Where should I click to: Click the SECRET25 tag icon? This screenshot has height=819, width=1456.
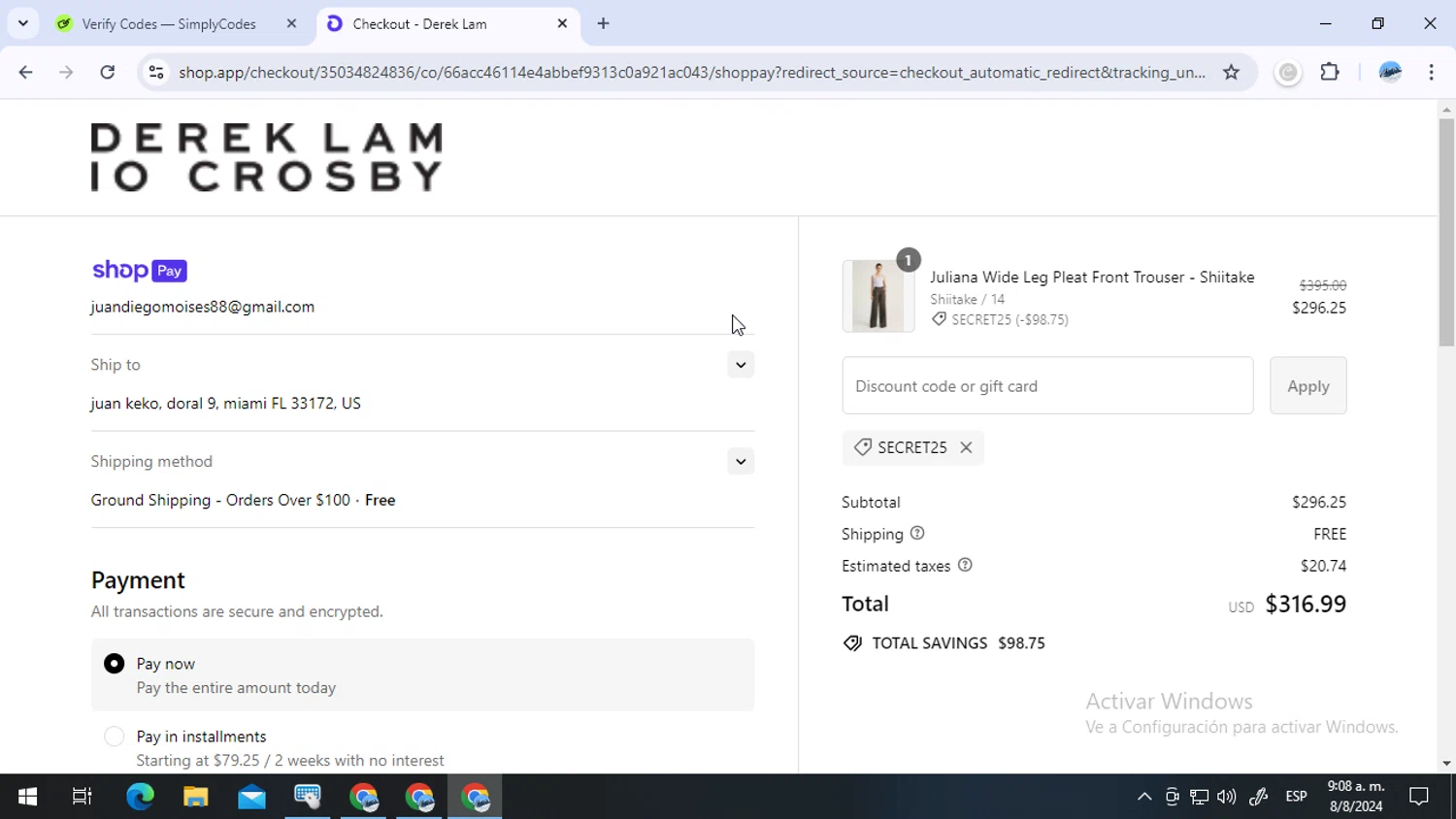[x=862, y=447]
